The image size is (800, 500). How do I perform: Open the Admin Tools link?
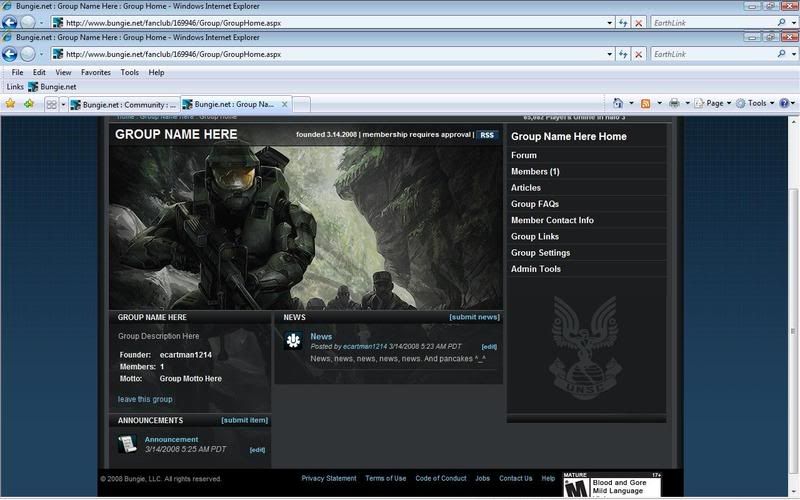(536, 269)
